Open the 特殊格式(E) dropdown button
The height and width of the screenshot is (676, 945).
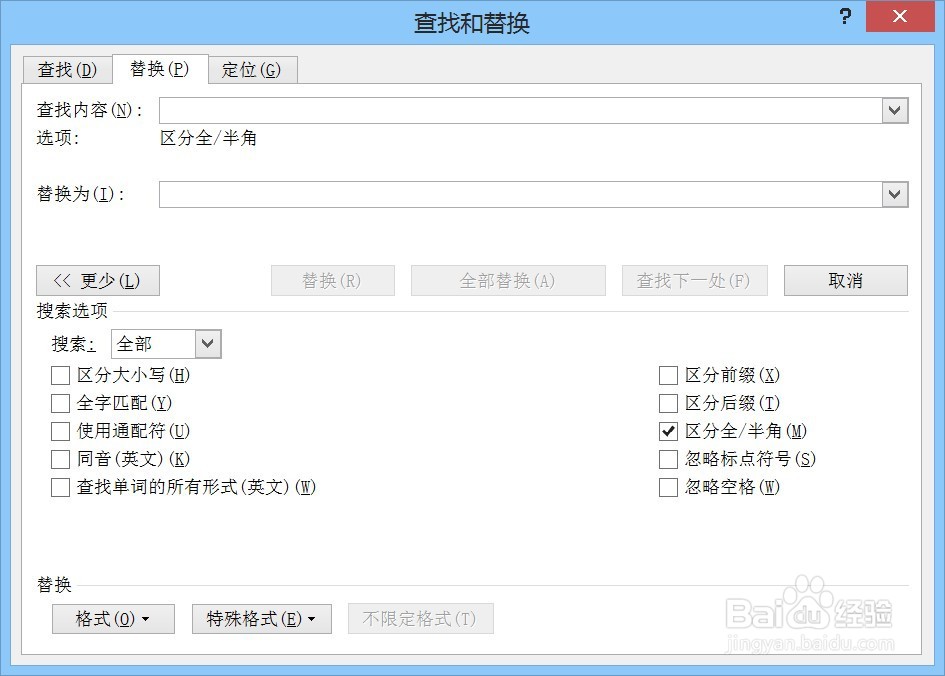click(262, 619)
